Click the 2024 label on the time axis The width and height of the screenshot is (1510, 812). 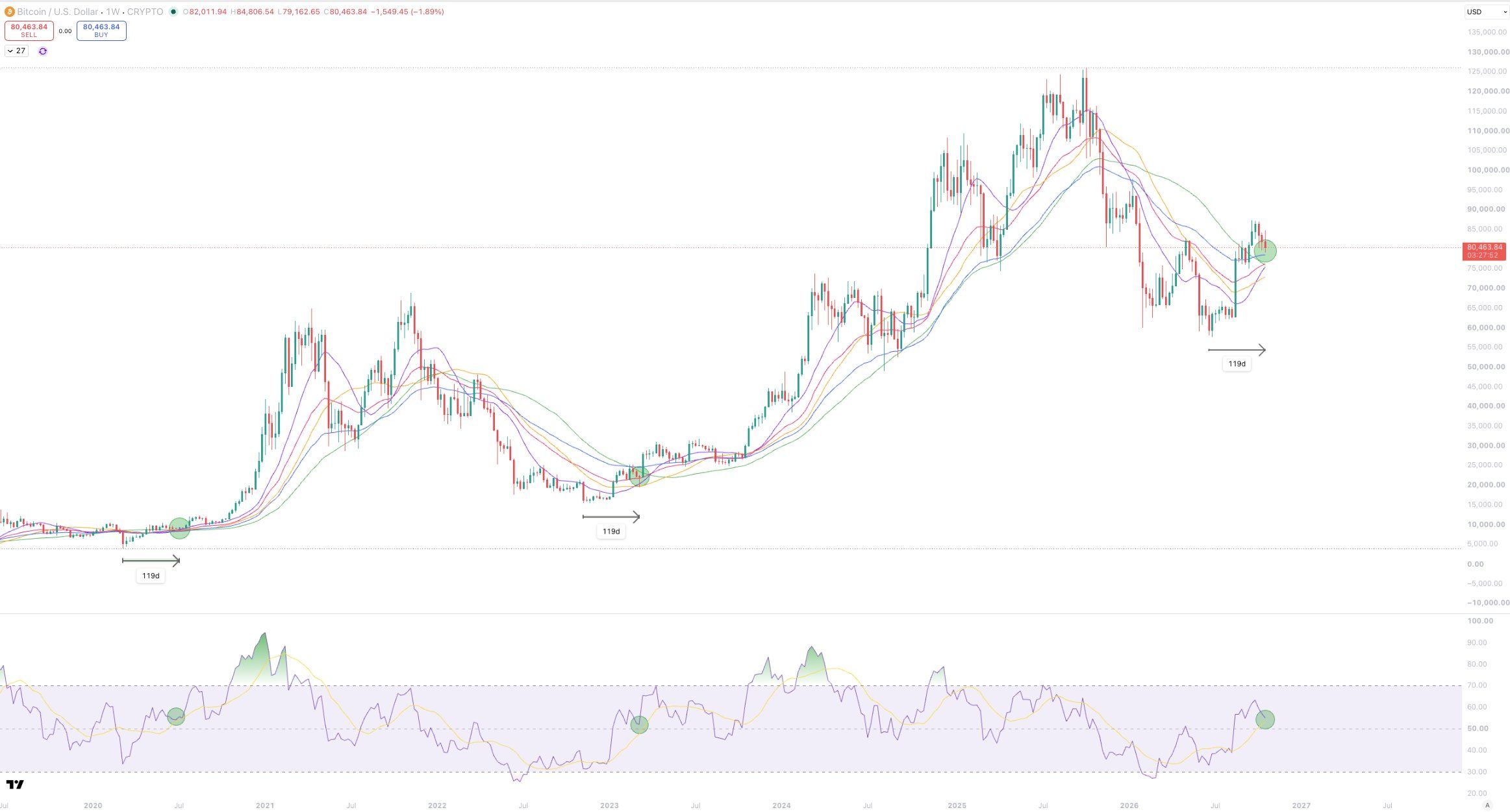pyautogui.click(x=781, y=806)
